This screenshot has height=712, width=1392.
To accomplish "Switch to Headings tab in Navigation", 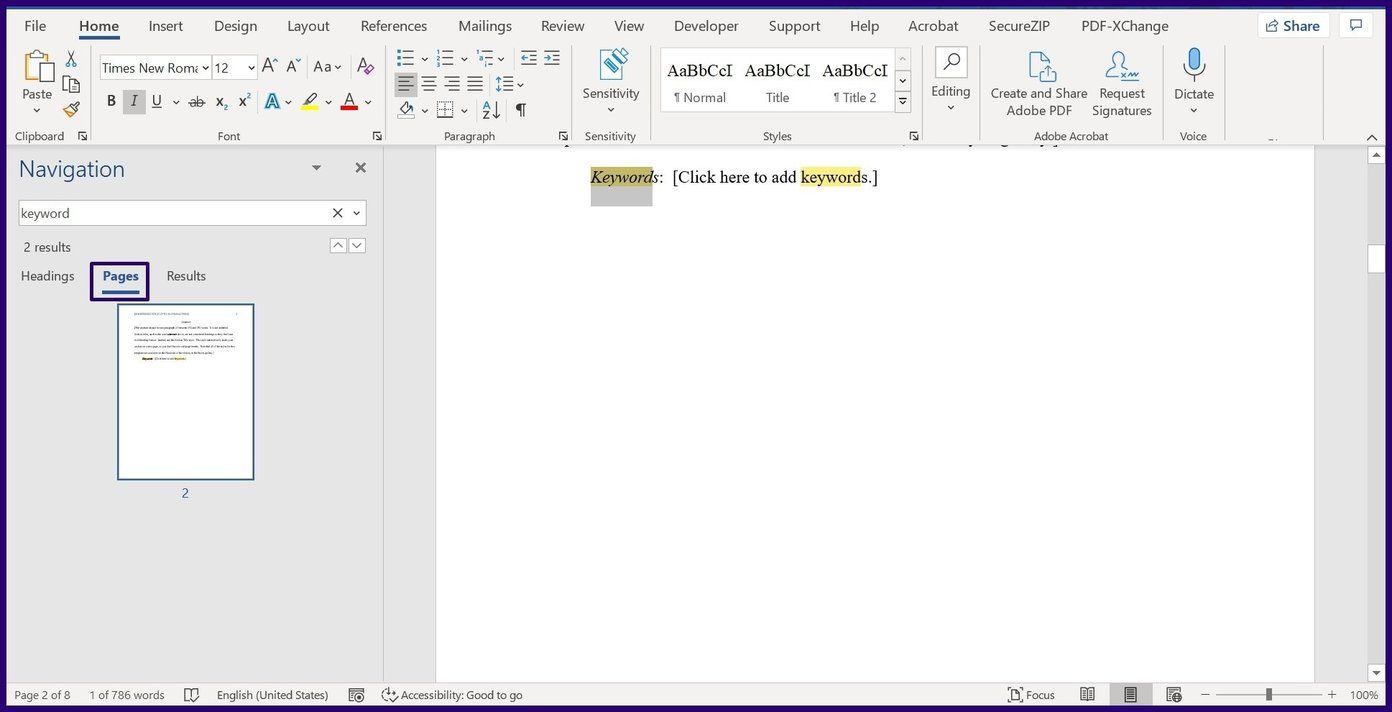I will 48,276.
